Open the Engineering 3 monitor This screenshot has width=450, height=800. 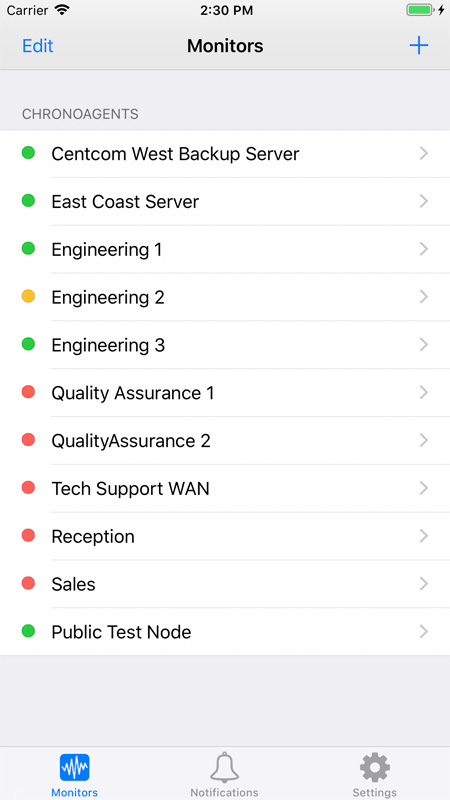[225, 345]
